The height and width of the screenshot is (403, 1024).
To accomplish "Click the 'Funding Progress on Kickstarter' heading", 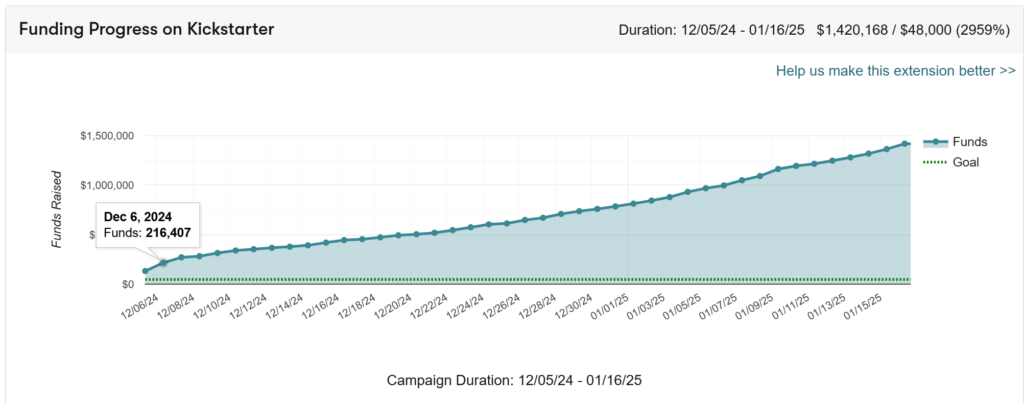I will coord(146,28).
